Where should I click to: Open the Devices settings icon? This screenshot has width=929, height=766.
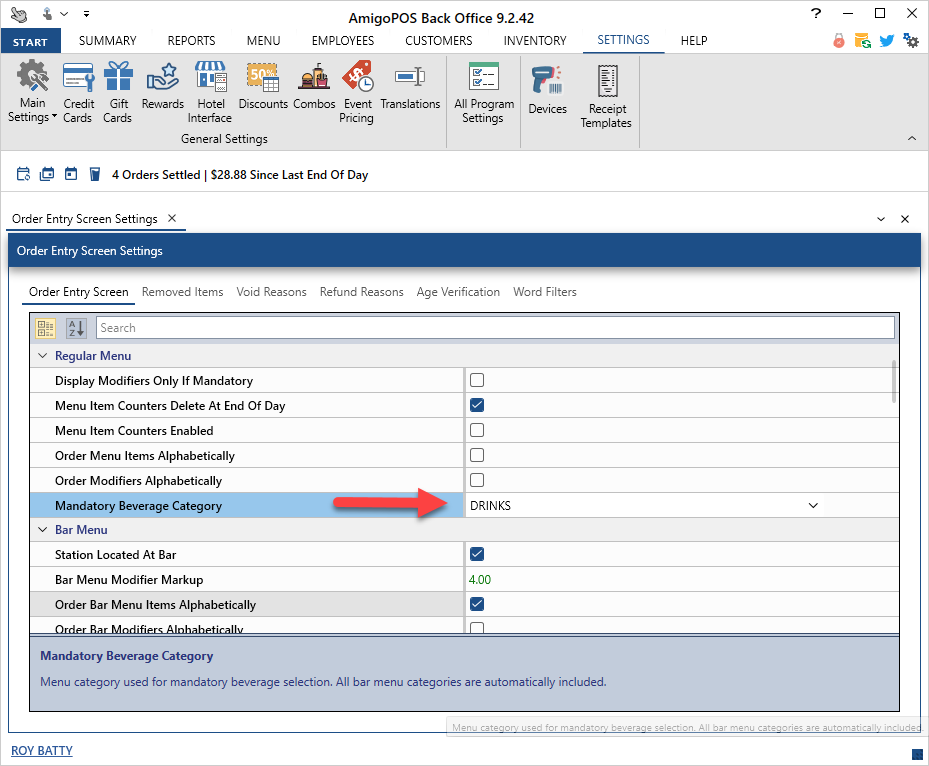[547, 90]
